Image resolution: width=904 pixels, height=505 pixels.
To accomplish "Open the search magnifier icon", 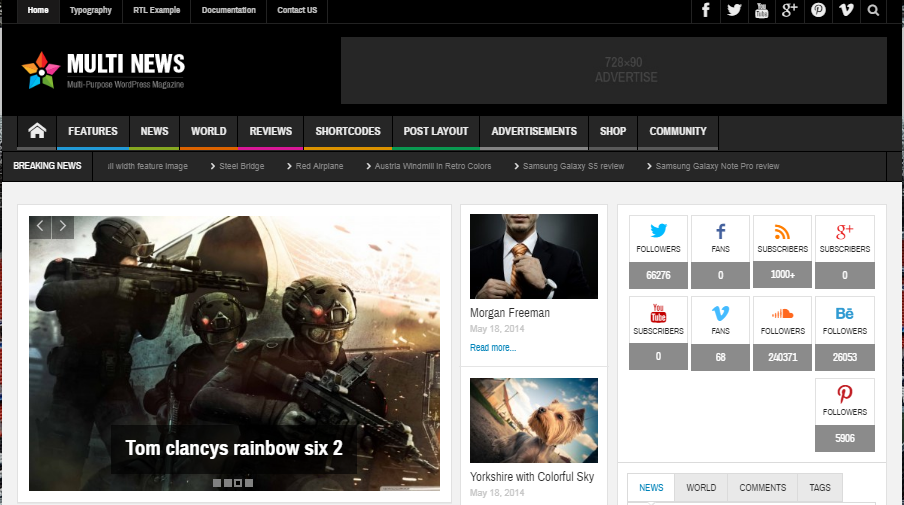I will click(x=874, y=10).
